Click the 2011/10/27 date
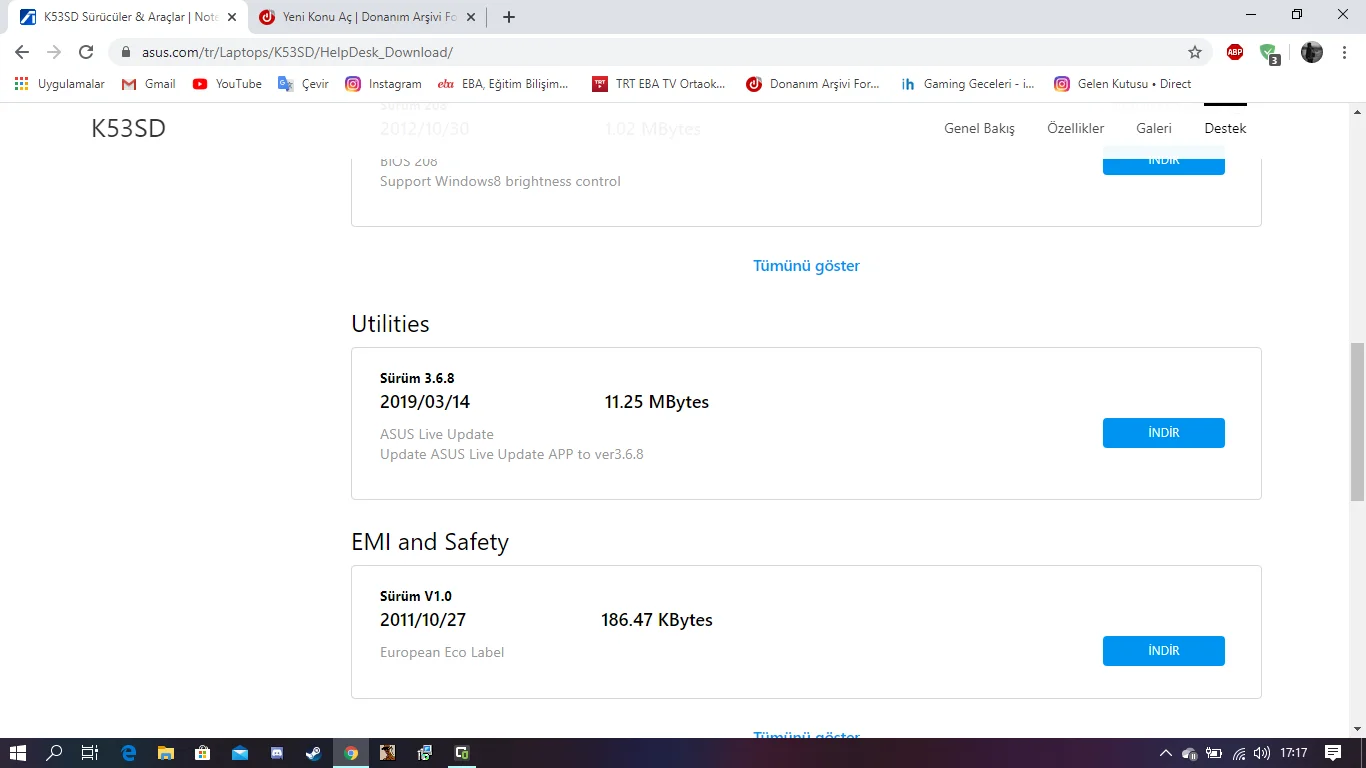Screen dimensions: 1366x768 423,620
